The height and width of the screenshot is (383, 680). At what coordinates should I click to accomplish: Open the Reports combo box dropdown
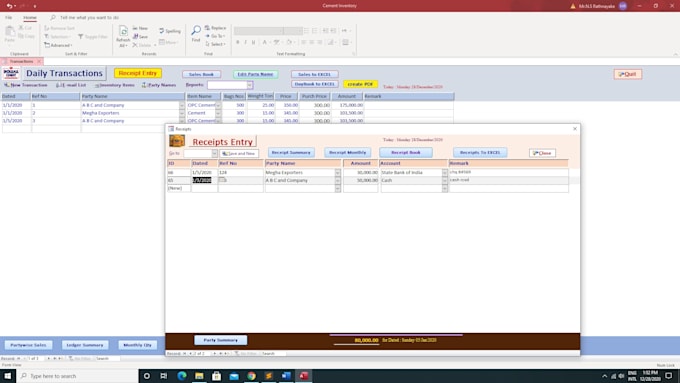(250, 85)
